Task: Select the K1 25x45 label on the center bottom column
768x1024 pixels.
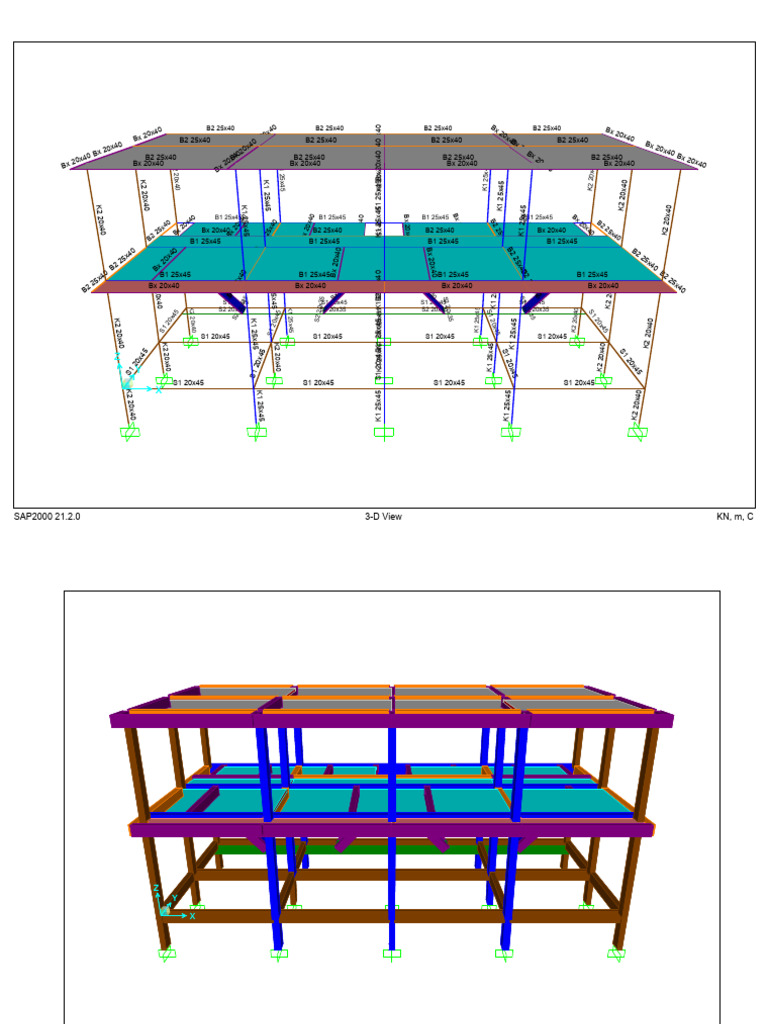Action: click(378, 405)
